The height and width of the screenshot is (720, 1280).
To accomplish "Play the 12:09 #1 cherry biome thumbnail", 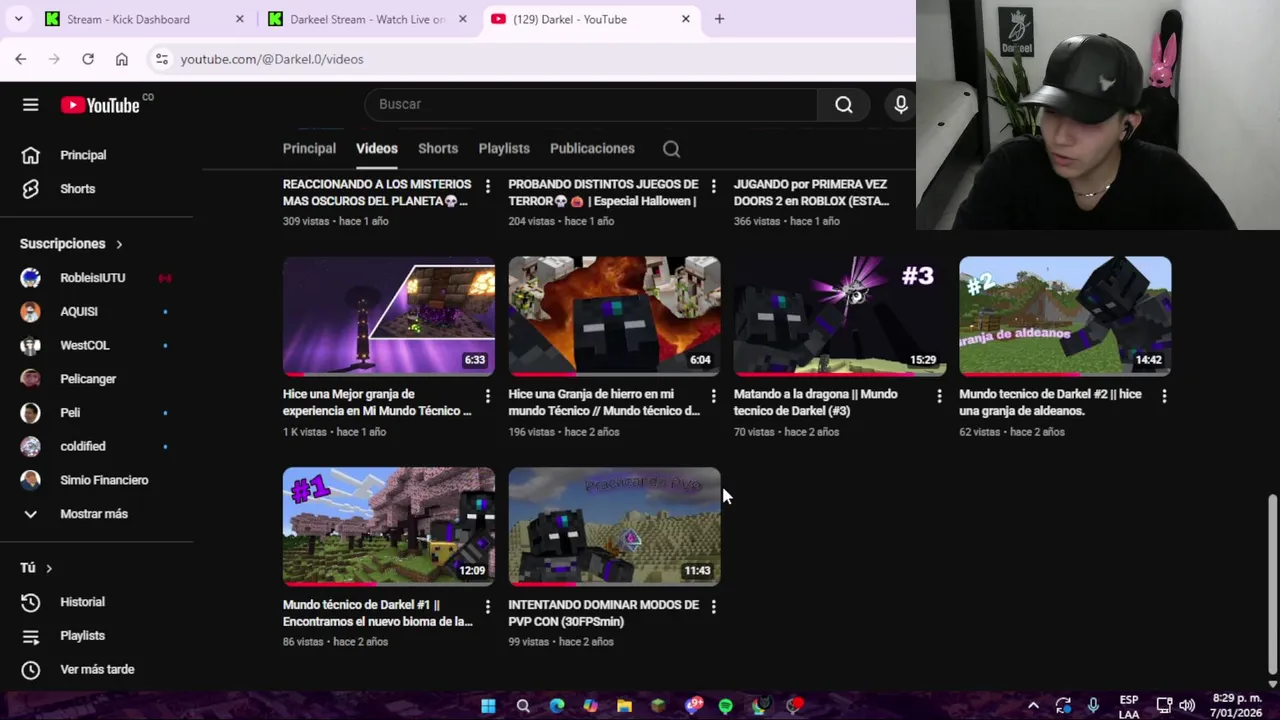I will [x=389, y=527].
